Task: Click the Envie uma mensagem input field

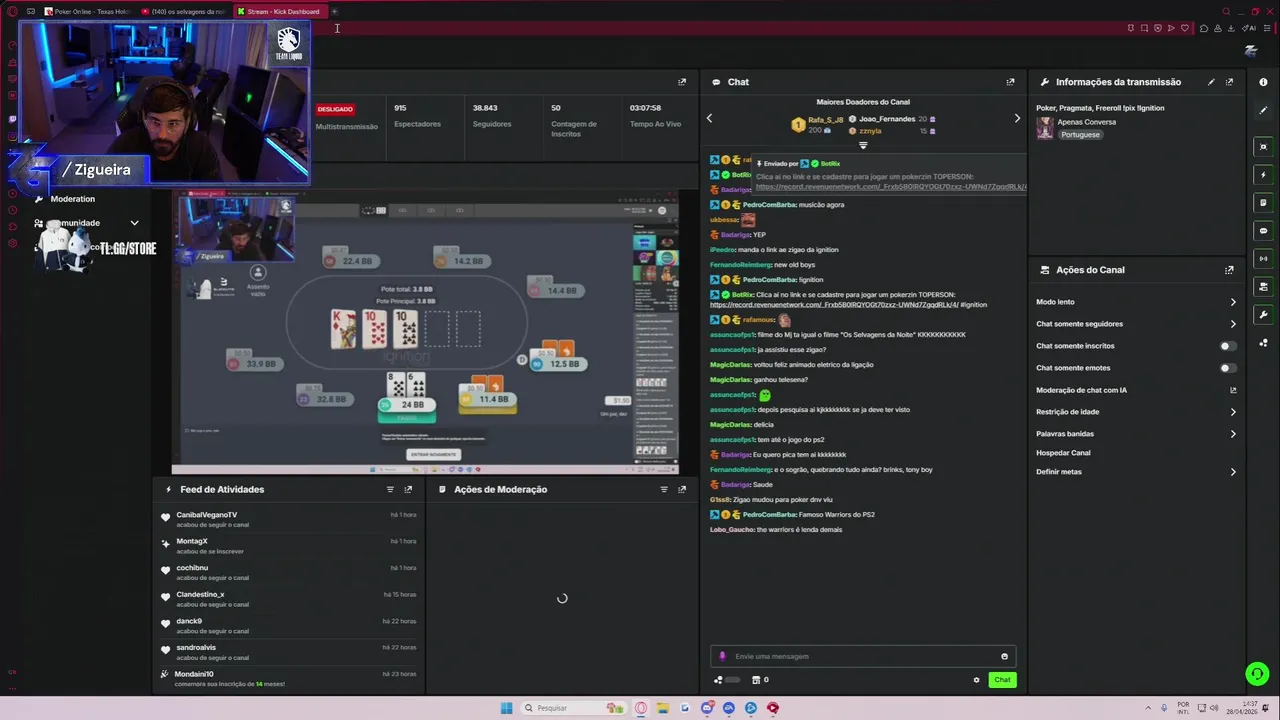Action: click(864, 657)
